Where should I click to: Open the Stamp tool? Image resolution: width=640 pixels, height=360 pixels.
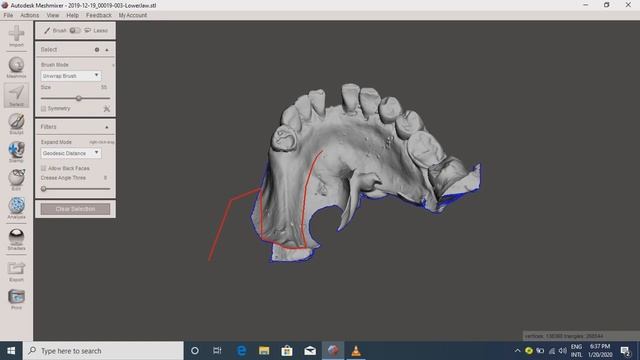16,152
